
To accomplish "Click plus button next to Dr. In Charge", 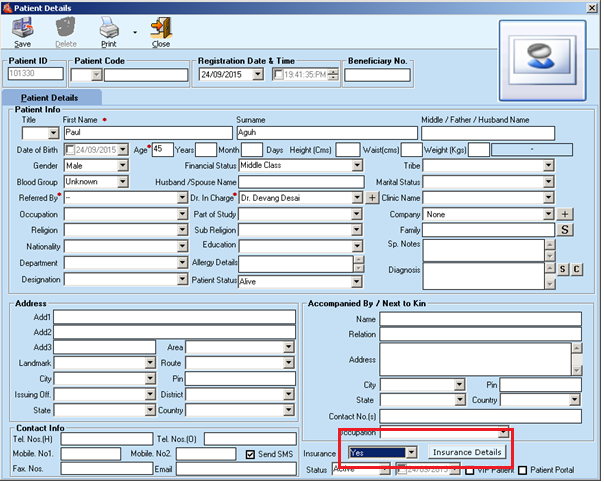I will 372,198.
